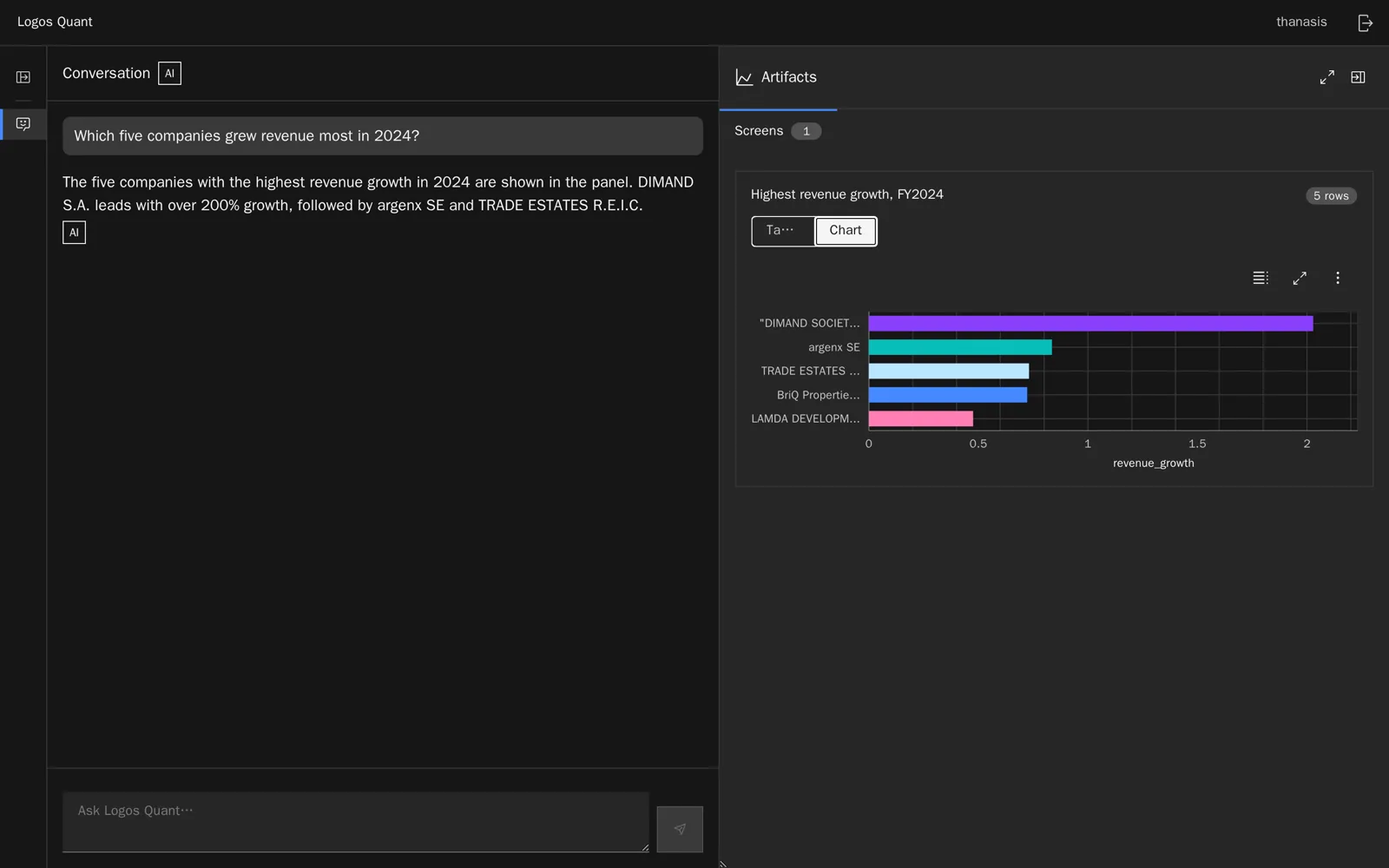Click the Screens count badge
Image resolution: width=1389 pixels, height=868 pixels.
pyautogui.click(x=806, y=131)
